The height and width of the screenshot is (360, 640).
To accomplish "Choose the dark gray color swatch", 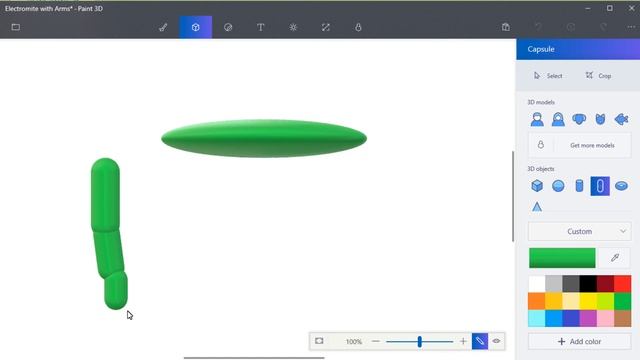I will coord(571,284).
